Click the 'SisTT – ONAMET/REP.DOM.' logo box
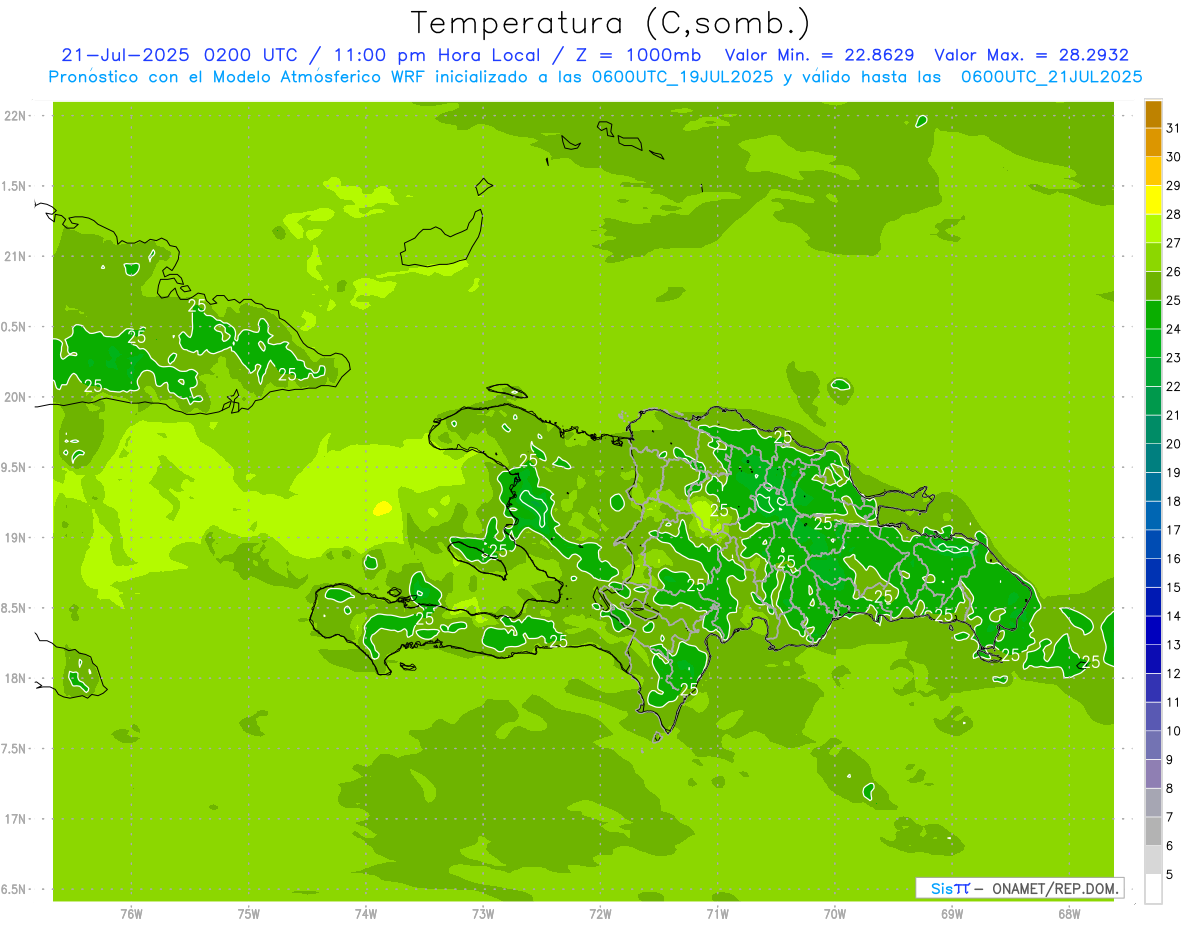This screenshot has height=927, width=1200. [1020, 888]
